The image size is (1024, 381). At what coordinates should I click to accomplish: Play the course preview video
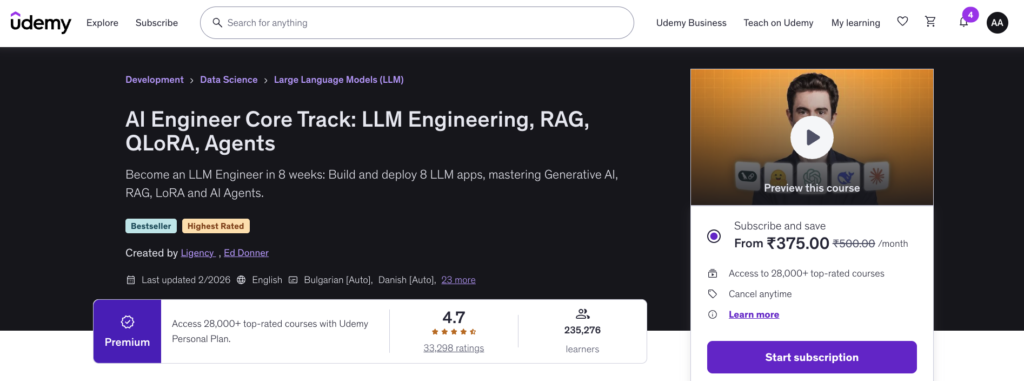coord(812,137)
